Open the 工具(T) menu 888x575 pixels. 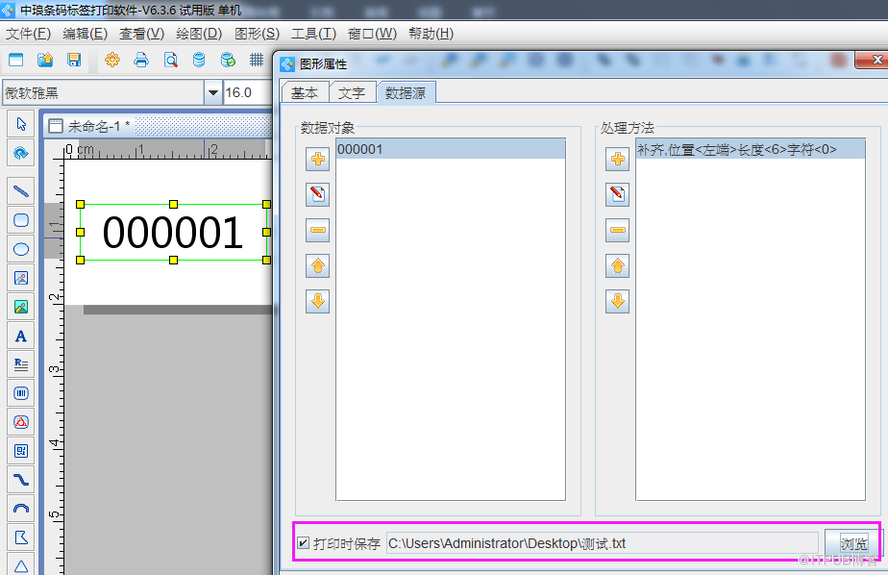click(313, 33)
